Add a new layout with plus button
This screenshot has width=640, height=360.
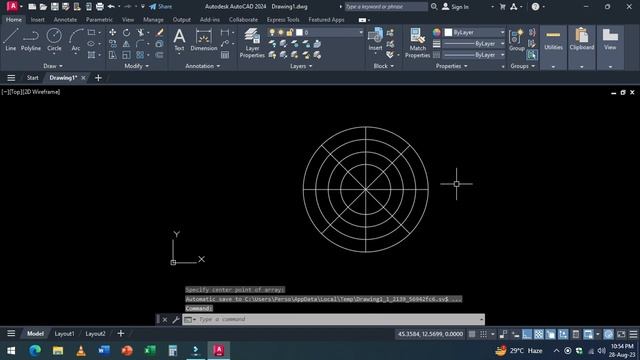coord(121,334)
